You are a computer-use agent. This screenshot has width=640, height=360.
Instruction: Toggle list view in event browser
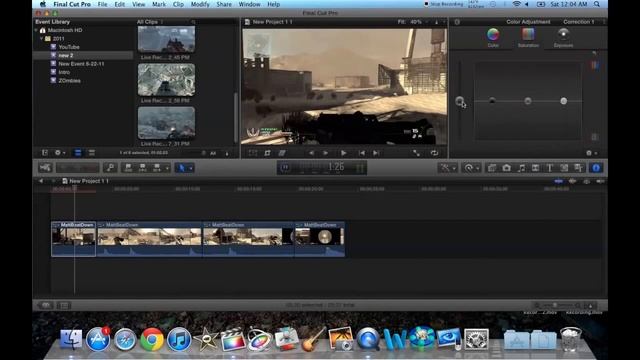[x=91, y=153]
